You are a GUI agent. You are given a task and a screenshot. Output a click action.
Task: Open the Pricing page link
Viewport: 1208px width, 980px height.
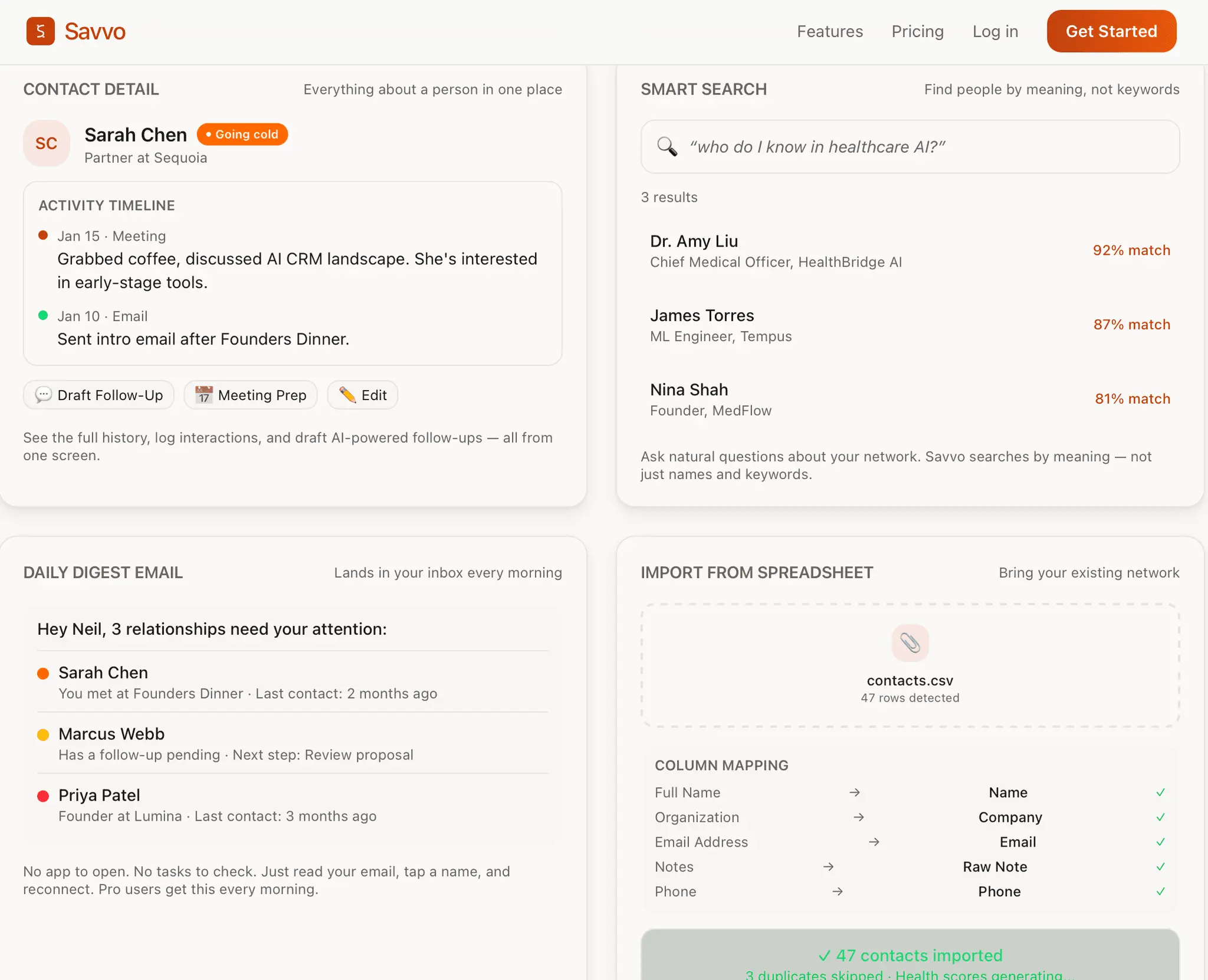coord(917,31)
